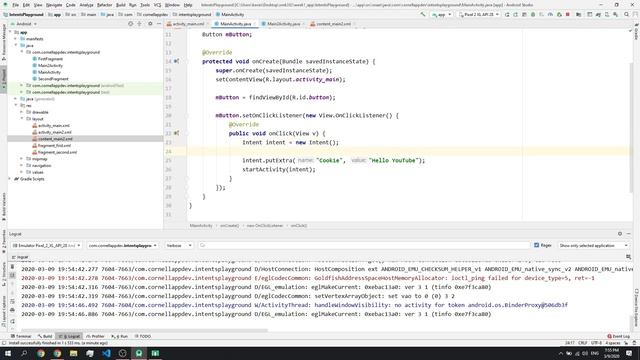Click the Logcat search input field
Screen dimensions: 640x360
pos(364,245)
